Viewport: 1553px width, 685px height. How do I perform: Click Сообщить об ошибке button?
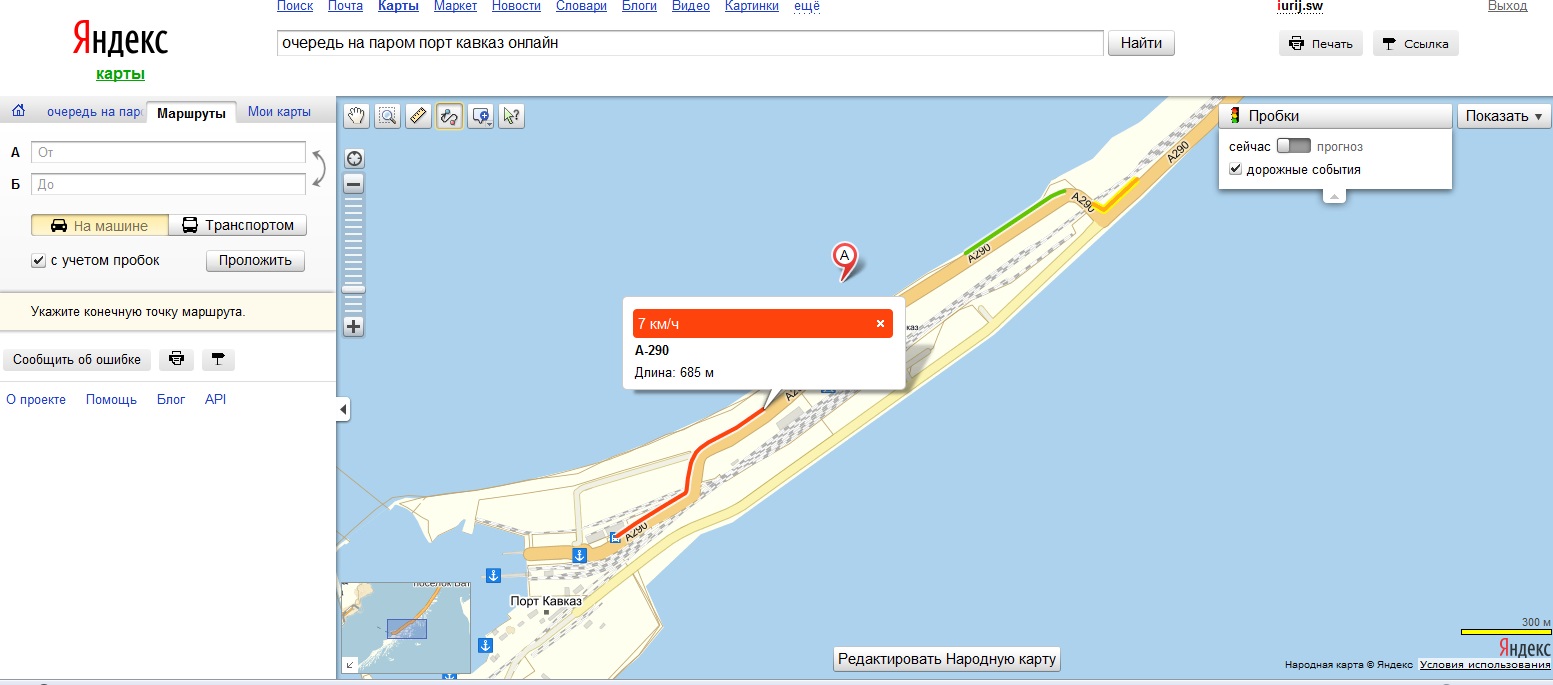point(78,359)
